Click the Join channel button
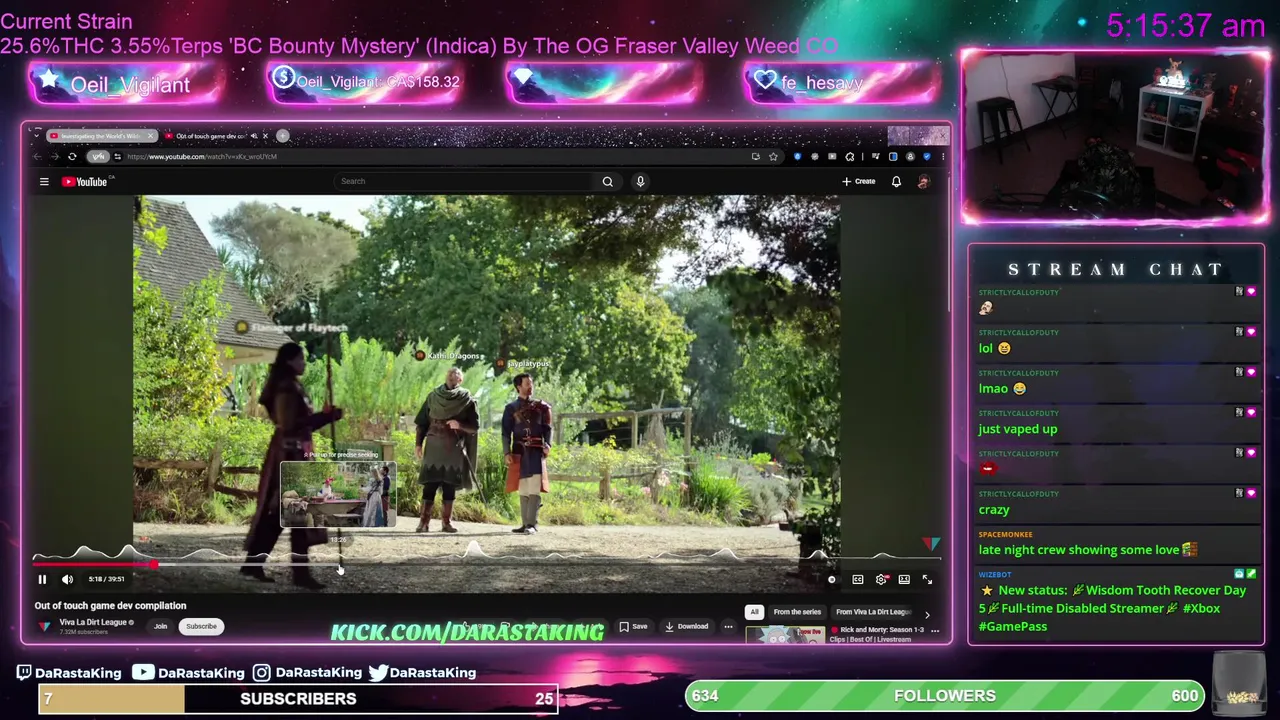The image size is (1280, 720). click(160, 627)
